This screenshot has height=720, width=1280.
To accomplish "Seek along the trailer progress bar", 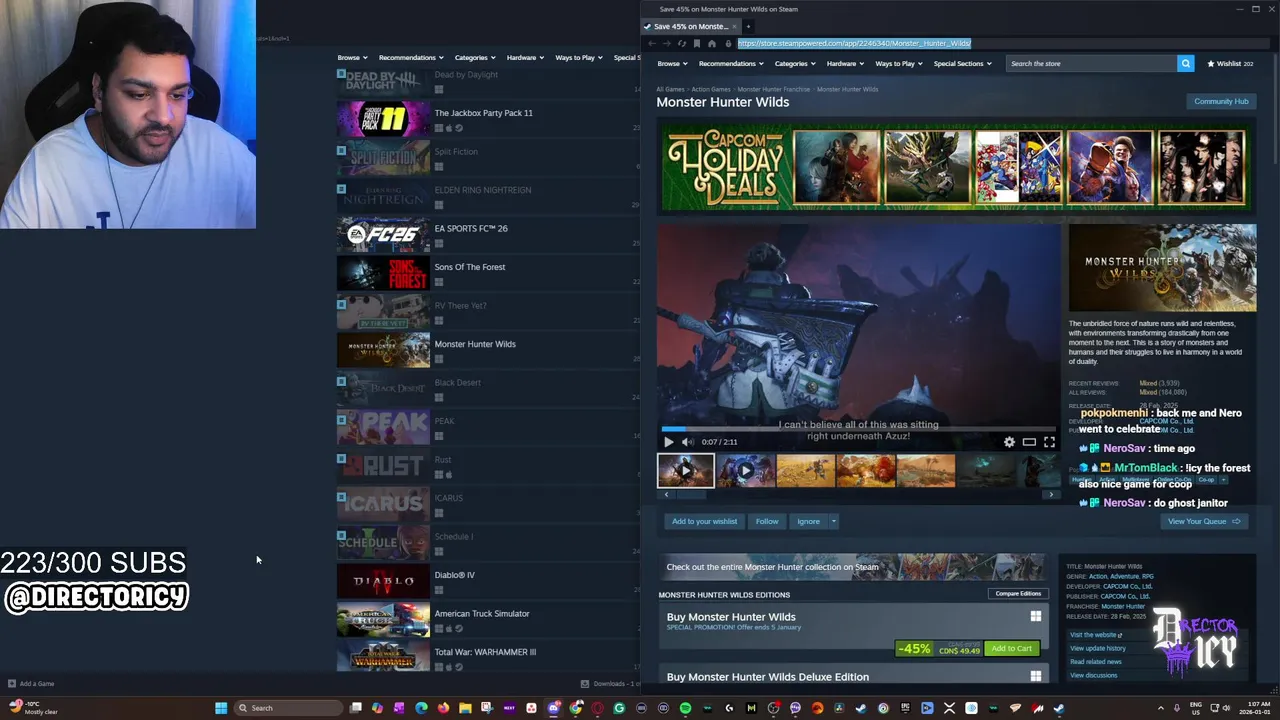I will 858,430.
